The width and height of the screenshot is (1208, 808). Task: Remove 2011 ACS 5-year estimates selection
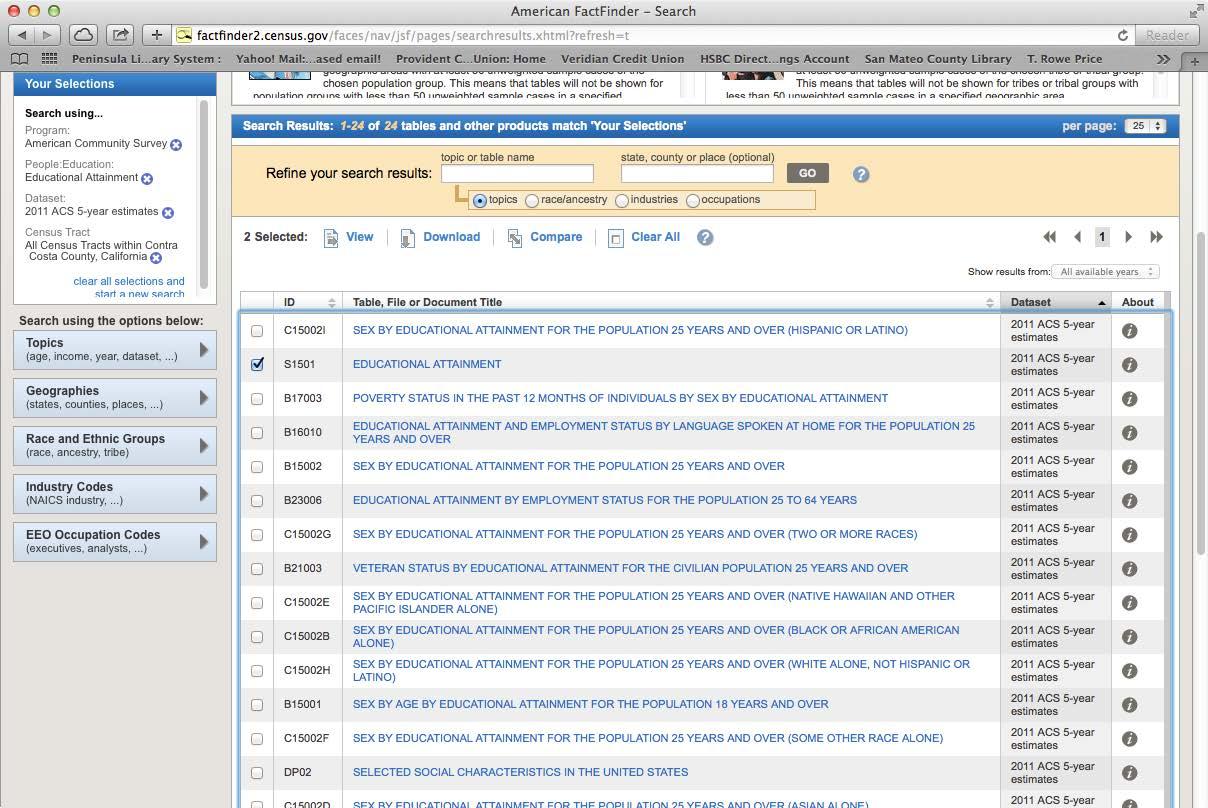[x=168, y=213]
